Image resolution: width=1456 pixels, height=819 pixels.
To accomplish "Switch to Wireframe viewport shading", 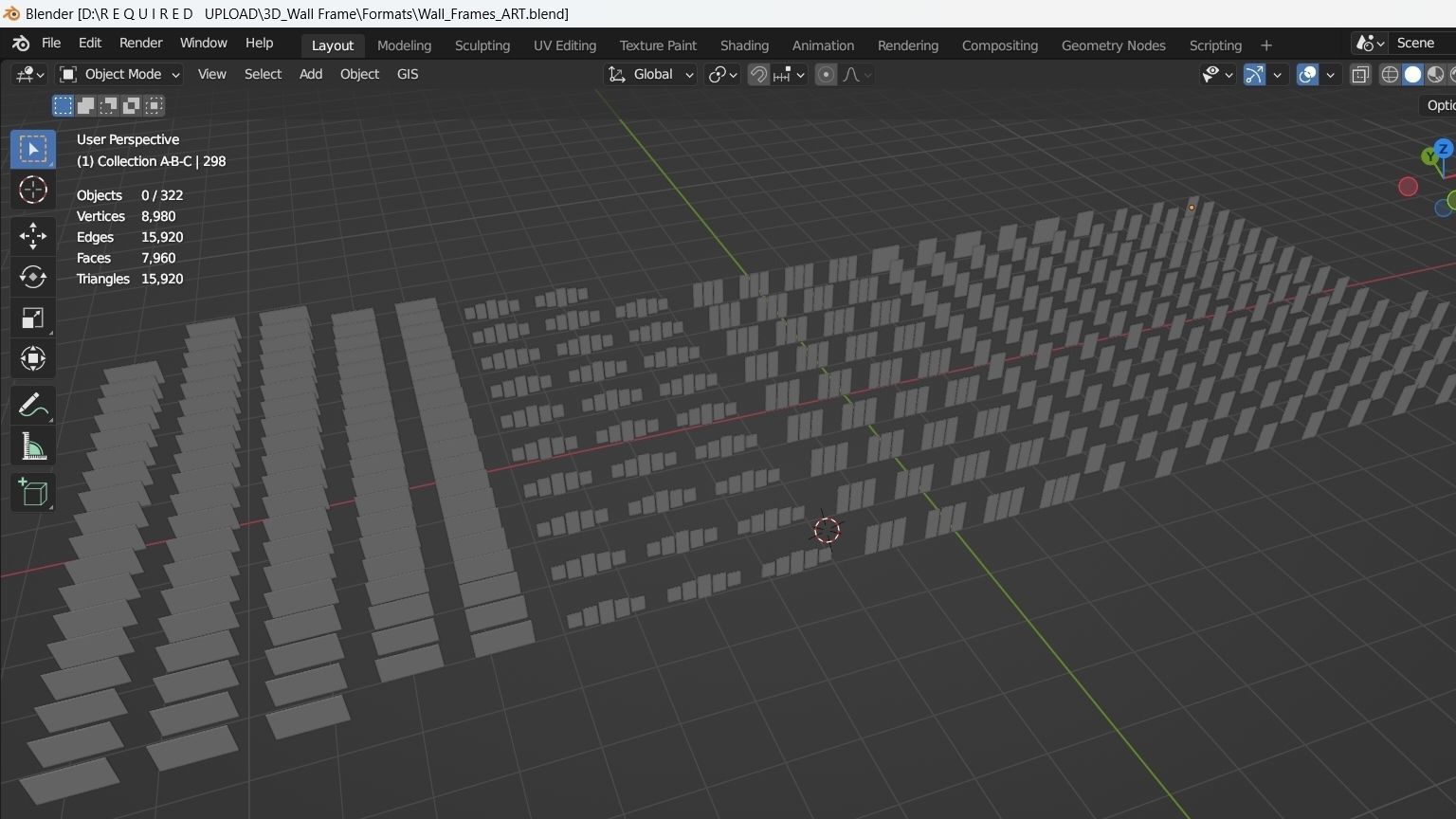I will (x=1390, y=75).
